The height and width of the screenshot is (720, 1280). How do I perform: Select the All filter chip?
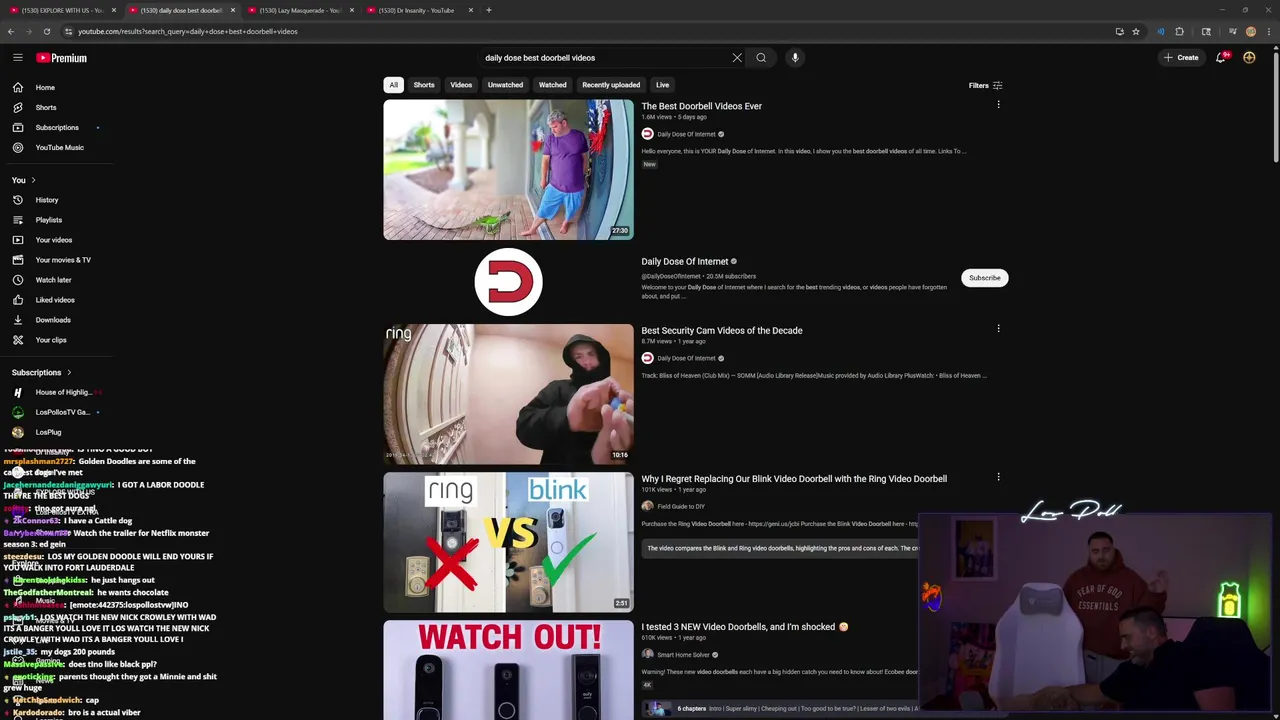(394, 85)
